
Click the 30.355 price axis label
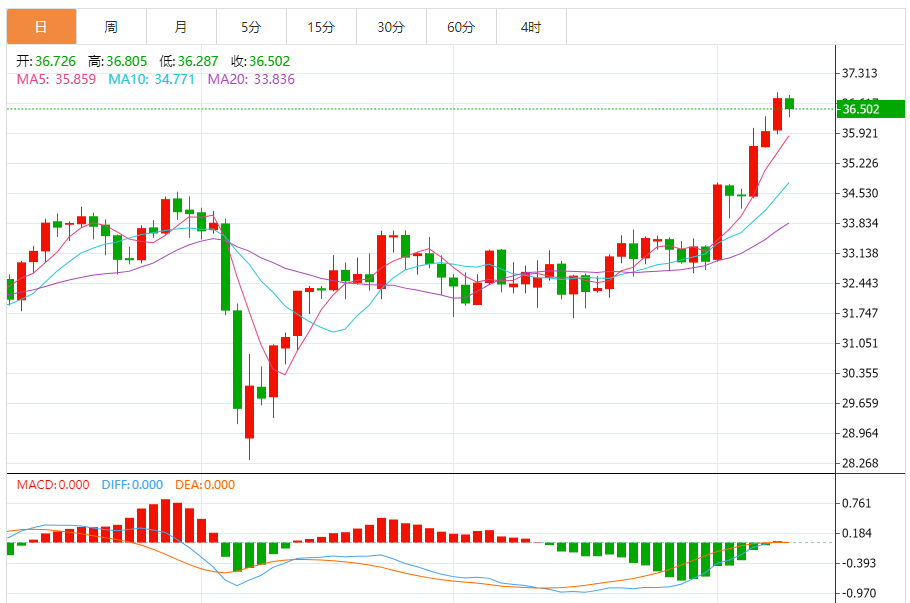tap(860, 373)
